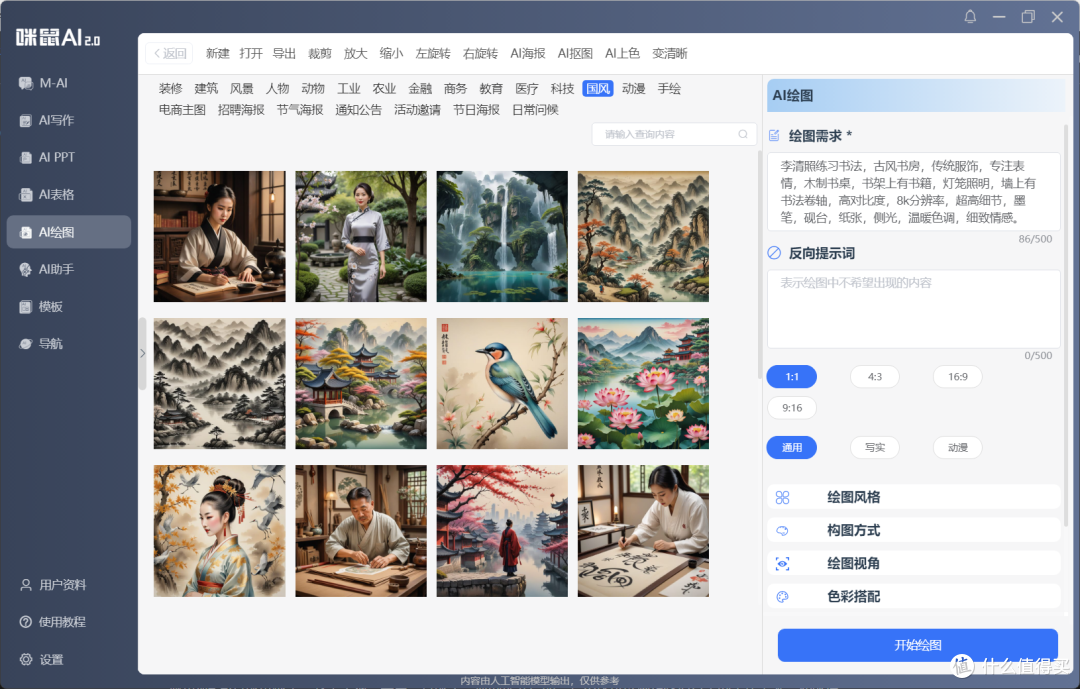Select the 9:16 aspect ratio
The width and height of the screenshot is (1080, 689).
[791, 408]
